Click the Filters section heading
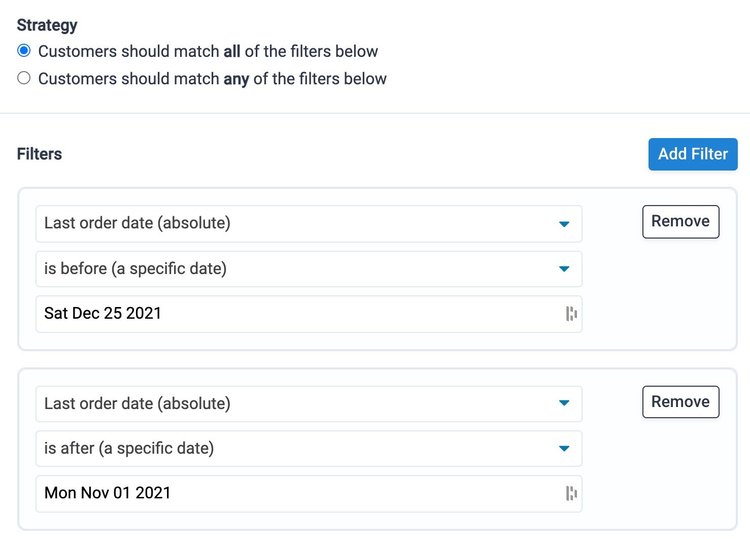750x539 pixels. (40, 154)
